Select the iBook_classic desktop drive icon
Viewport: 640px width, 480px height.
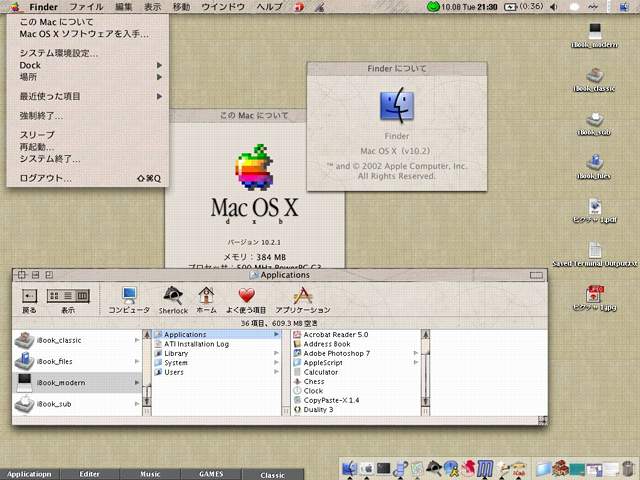point(594,80)
